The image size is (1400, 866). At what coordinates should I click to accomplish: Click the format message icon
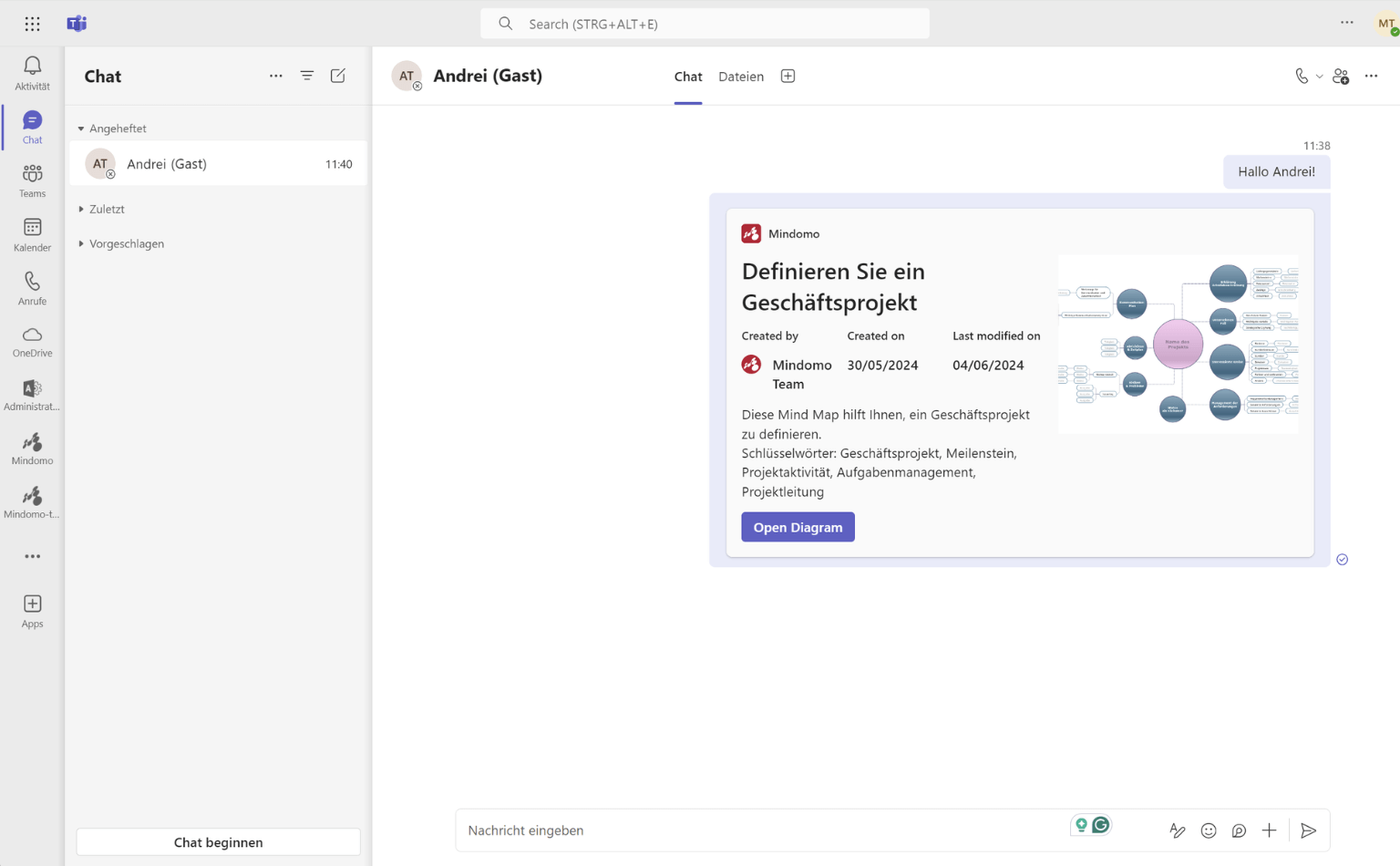point(1178,830)
